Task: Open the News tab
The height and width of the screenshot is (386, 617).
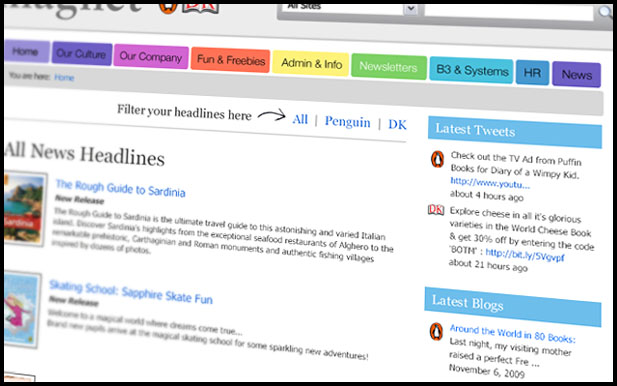Action: coord(576,74)
